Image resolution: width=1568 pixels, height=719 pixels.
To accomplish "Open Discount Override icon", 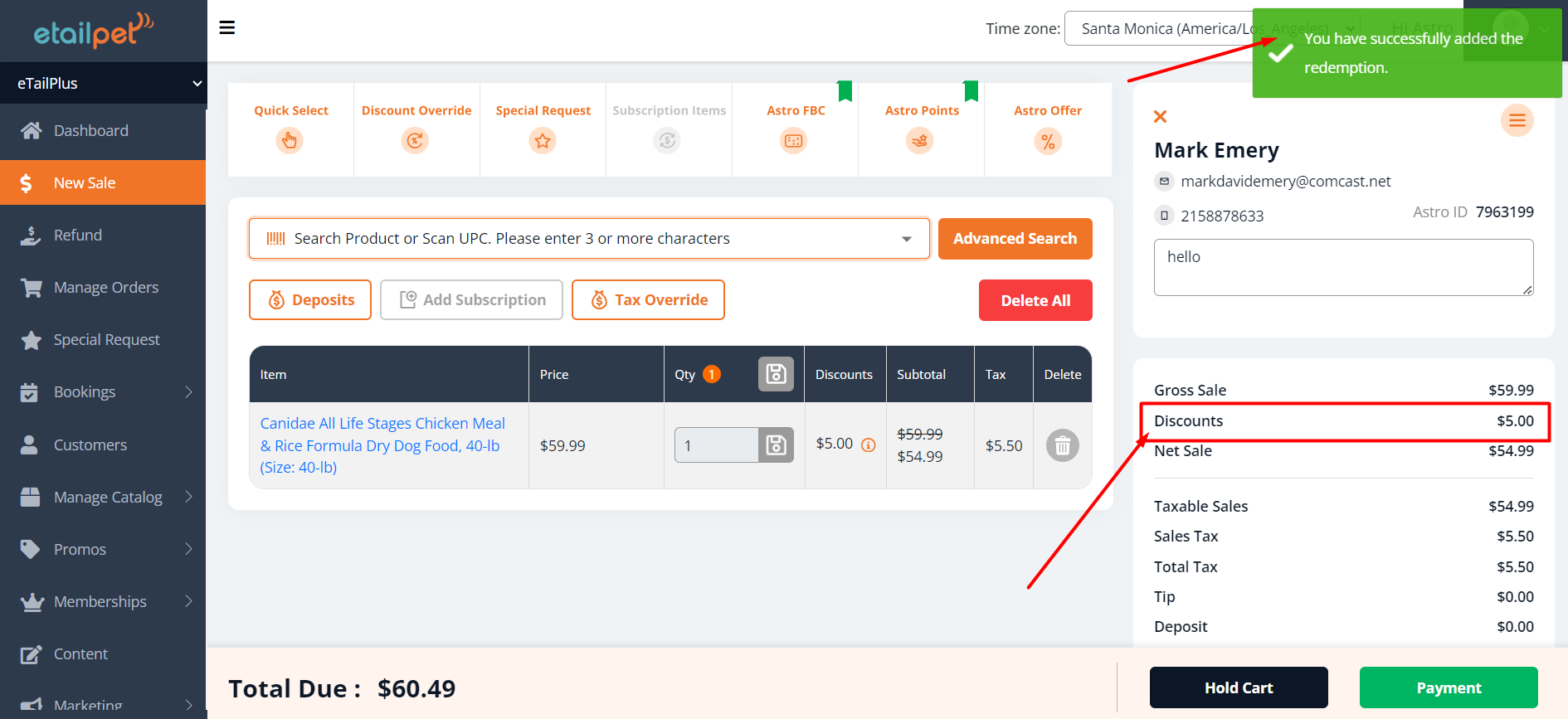I will click(415, 141).
